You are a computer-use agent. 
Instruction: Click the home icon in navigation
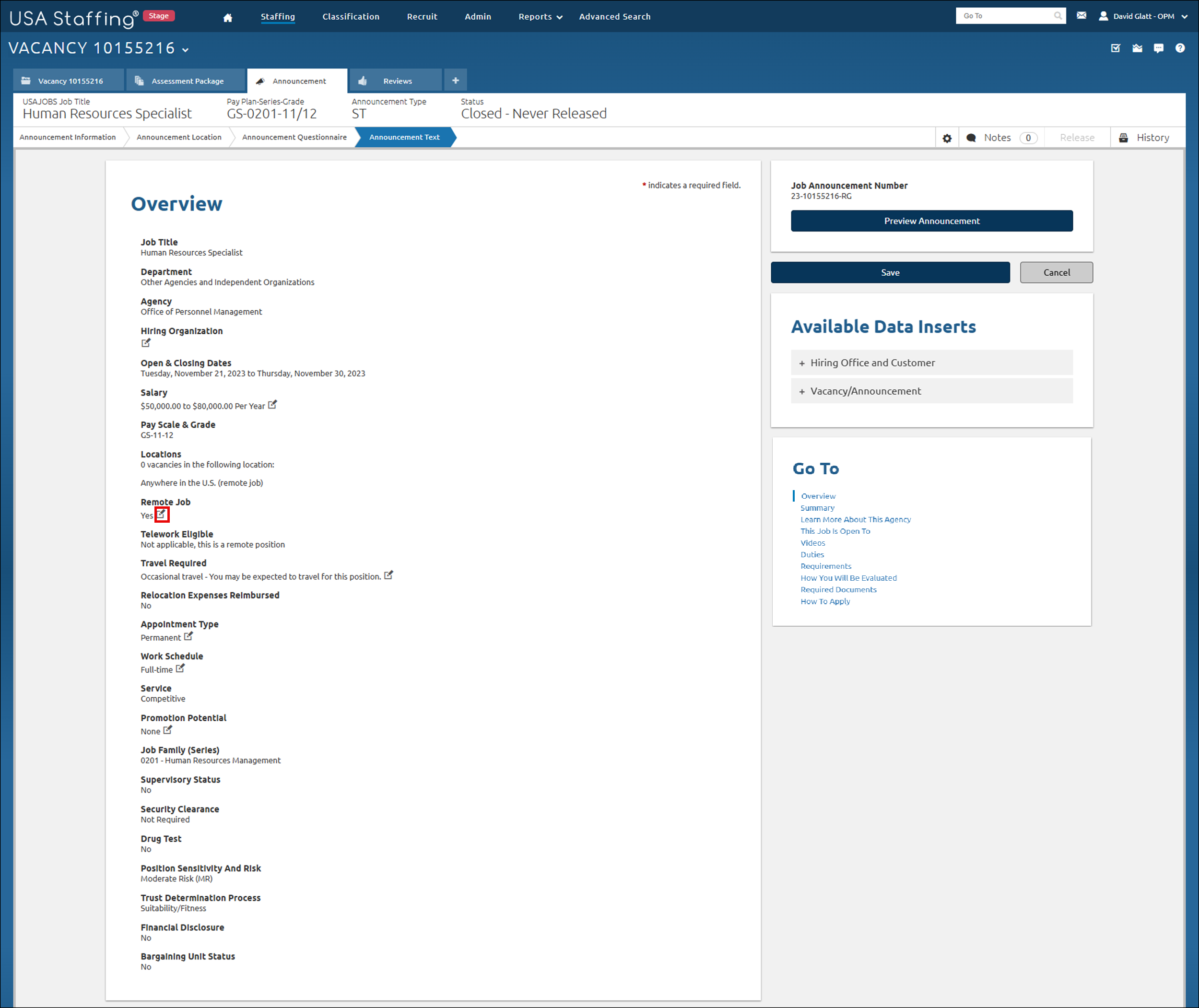point(228,17)
